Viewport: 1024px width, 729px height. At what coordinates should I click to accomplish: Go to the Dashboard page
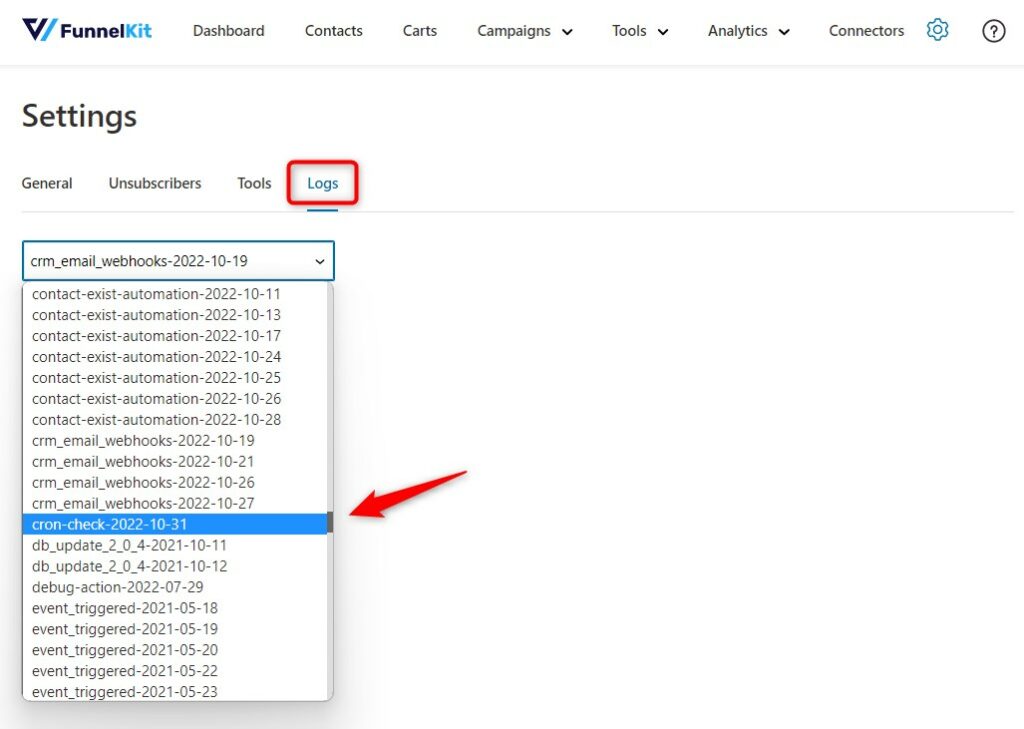pyautogui.click(x=229, y=31)
